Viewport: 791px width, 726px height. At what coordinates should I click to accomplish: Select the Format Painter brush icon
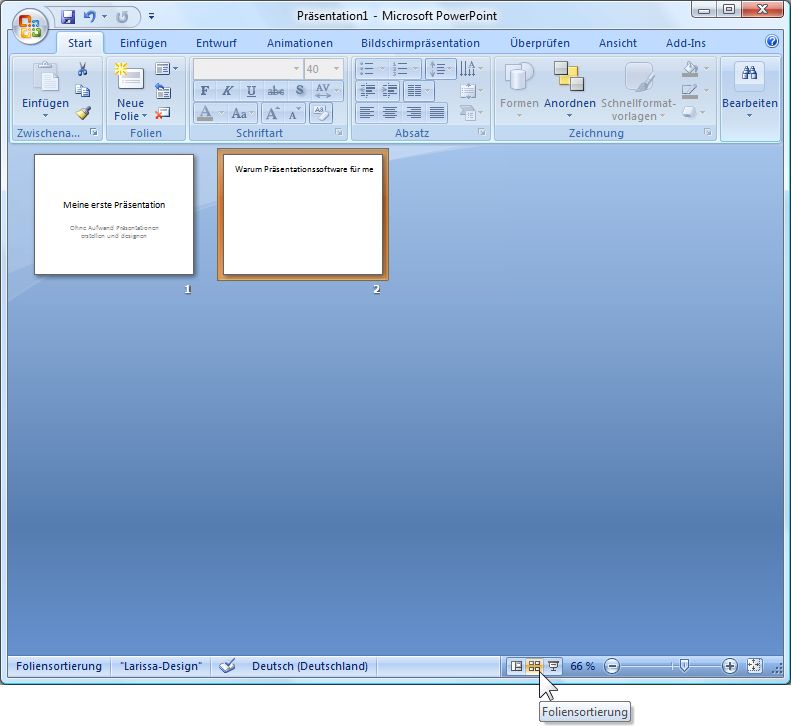tap(83, 113)
